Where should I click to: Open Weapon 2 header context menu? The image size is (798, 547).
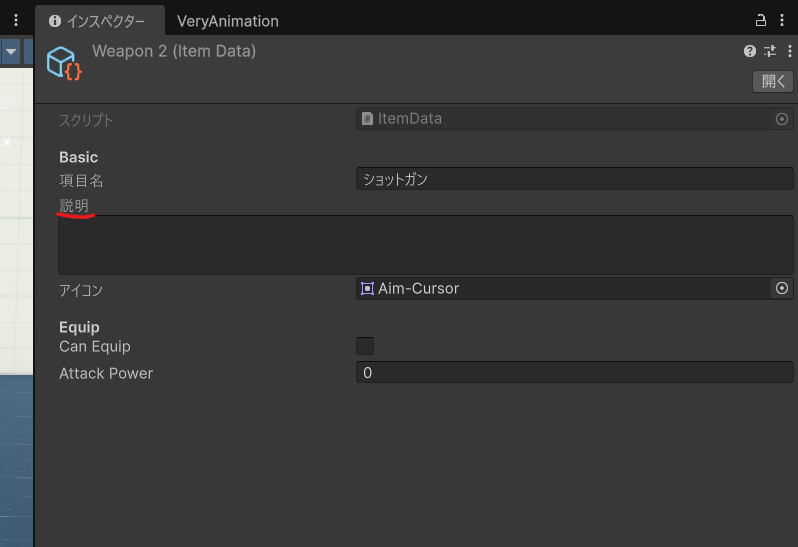789,51
